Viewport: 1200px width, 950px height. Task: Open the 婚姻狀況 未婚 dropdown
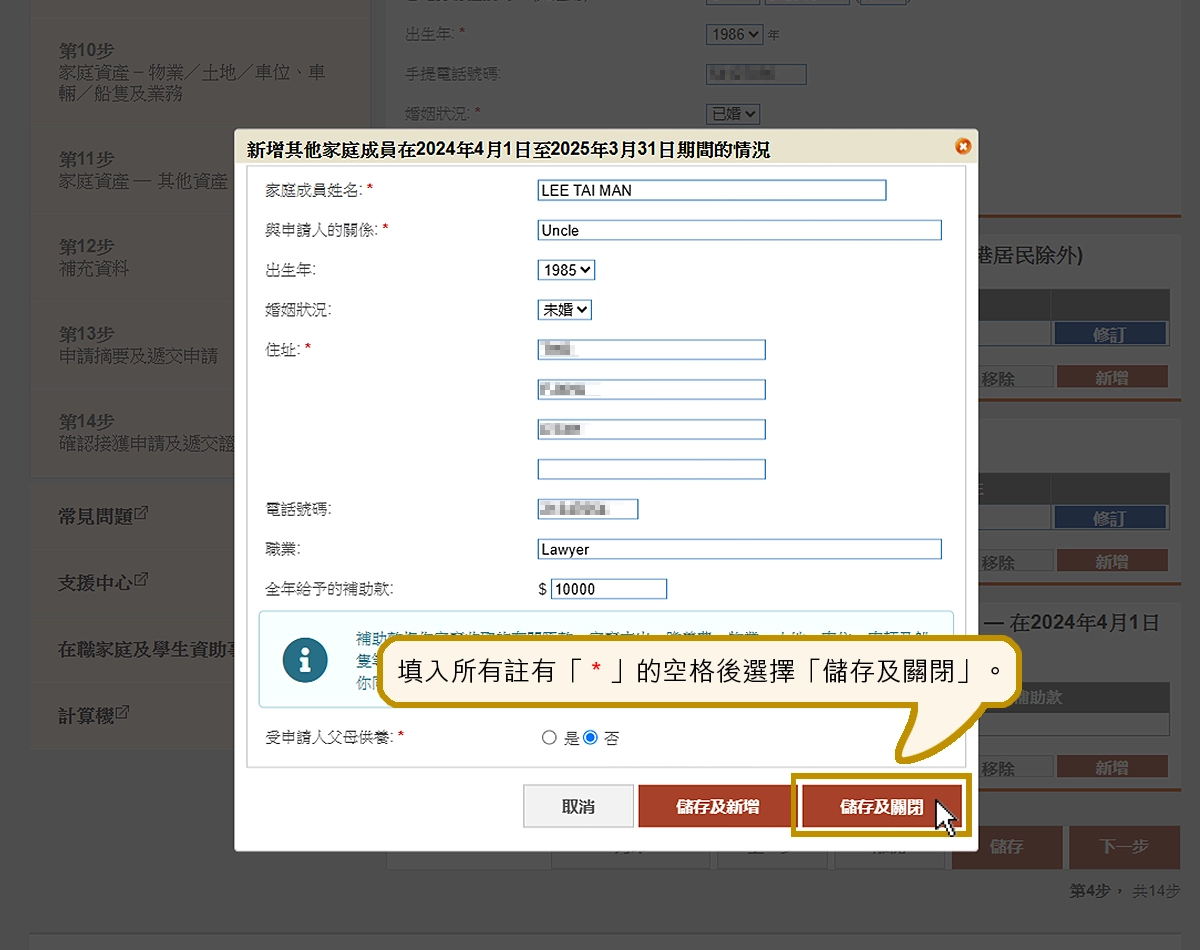point(564,310)
